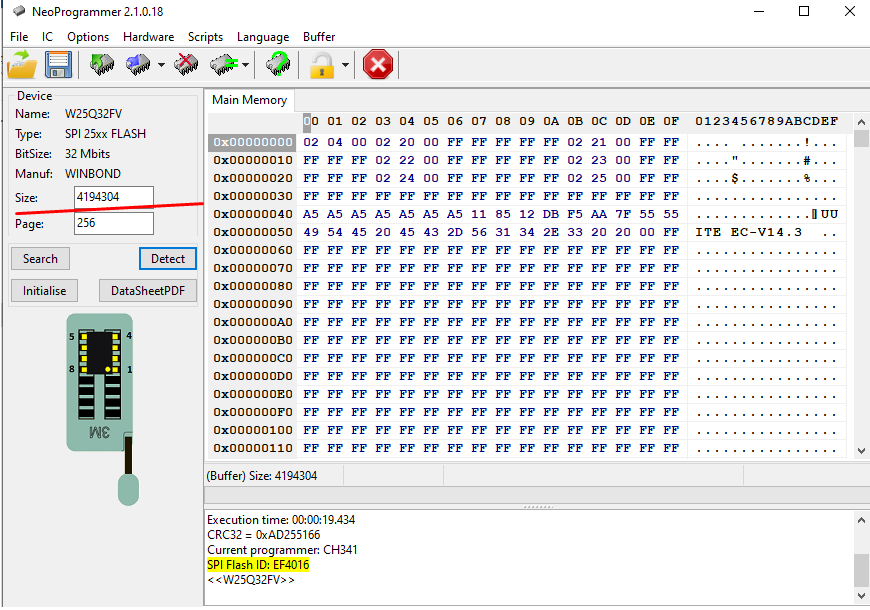Click the 0x00000010 address row
Viewport: 870px width, 610px height.
click(253, 160)
